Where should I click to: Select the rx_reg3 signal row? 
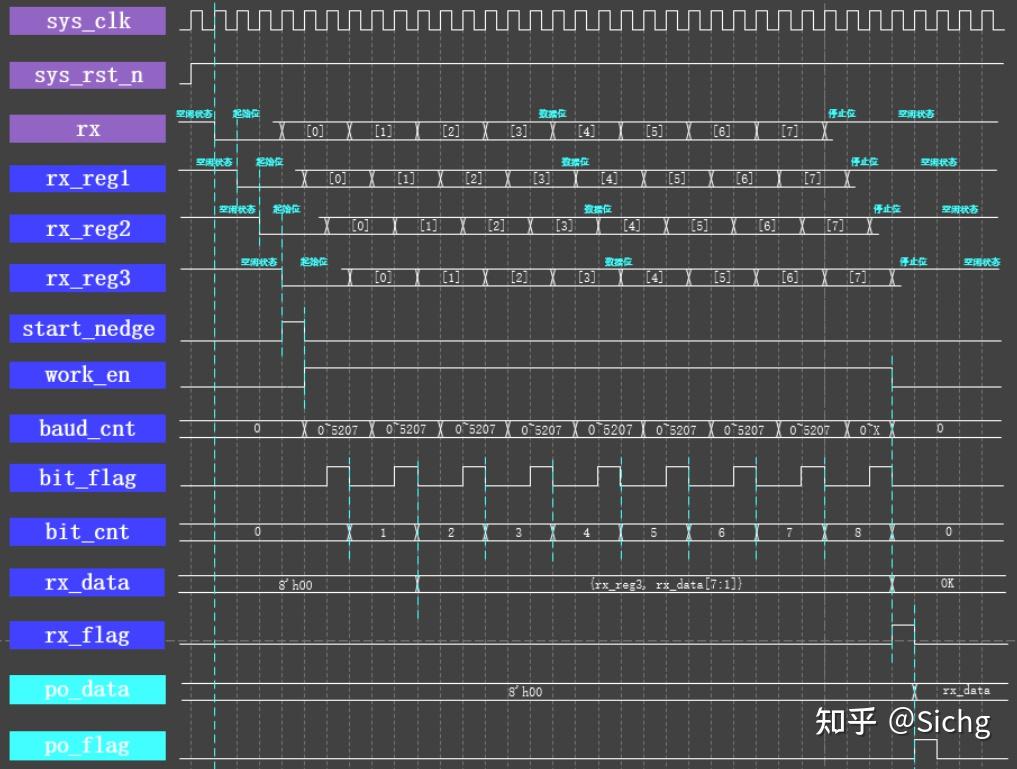86,278
